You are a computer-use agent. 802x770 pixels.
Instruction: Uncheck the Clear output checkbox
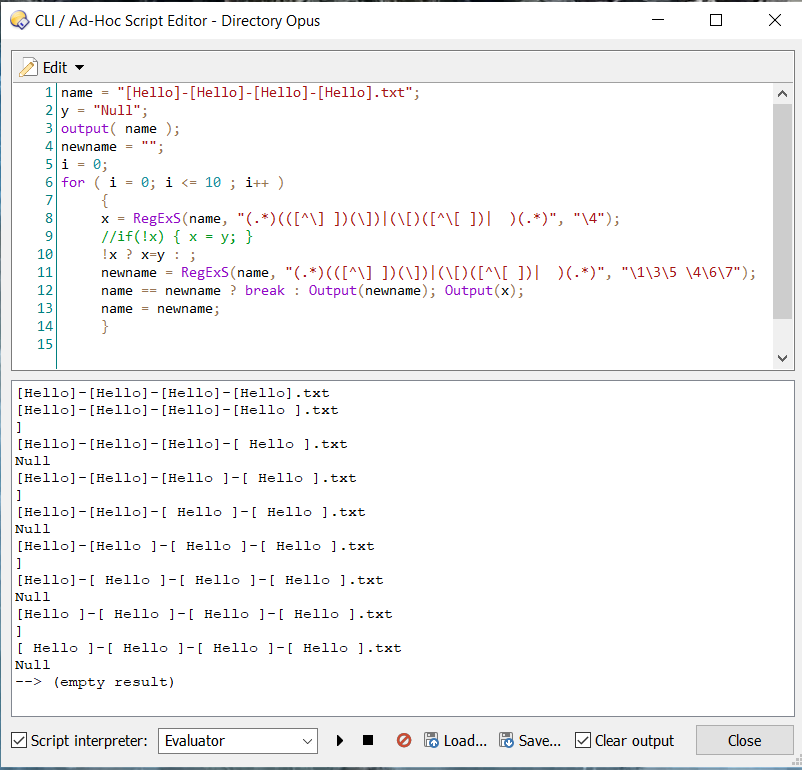[583, 741]
